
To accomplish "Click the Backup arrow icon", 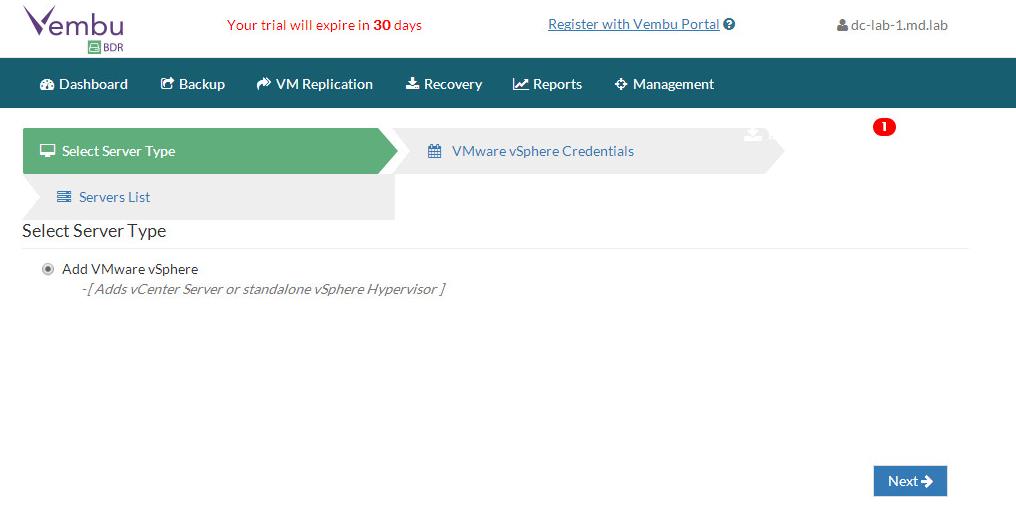I will click(167, 84).
